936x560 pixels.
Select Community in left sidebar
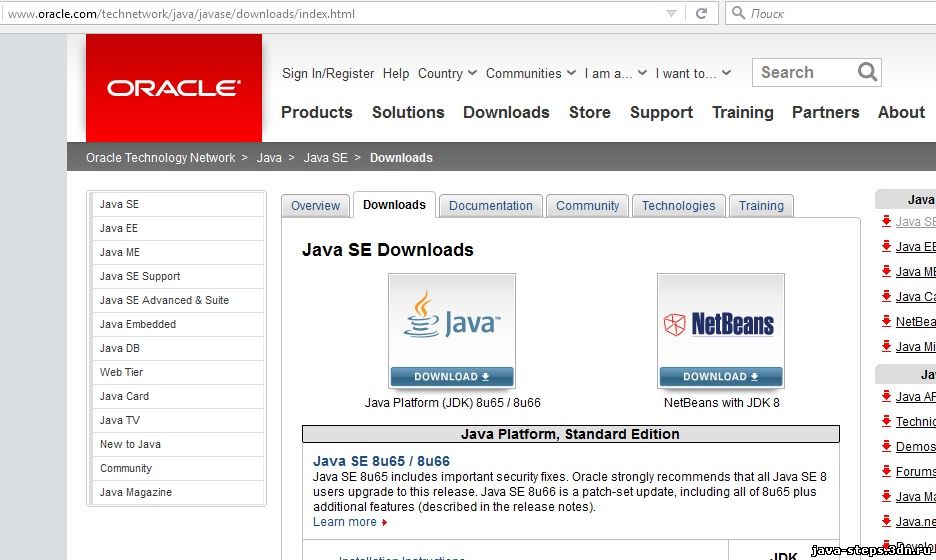[177, 468]
